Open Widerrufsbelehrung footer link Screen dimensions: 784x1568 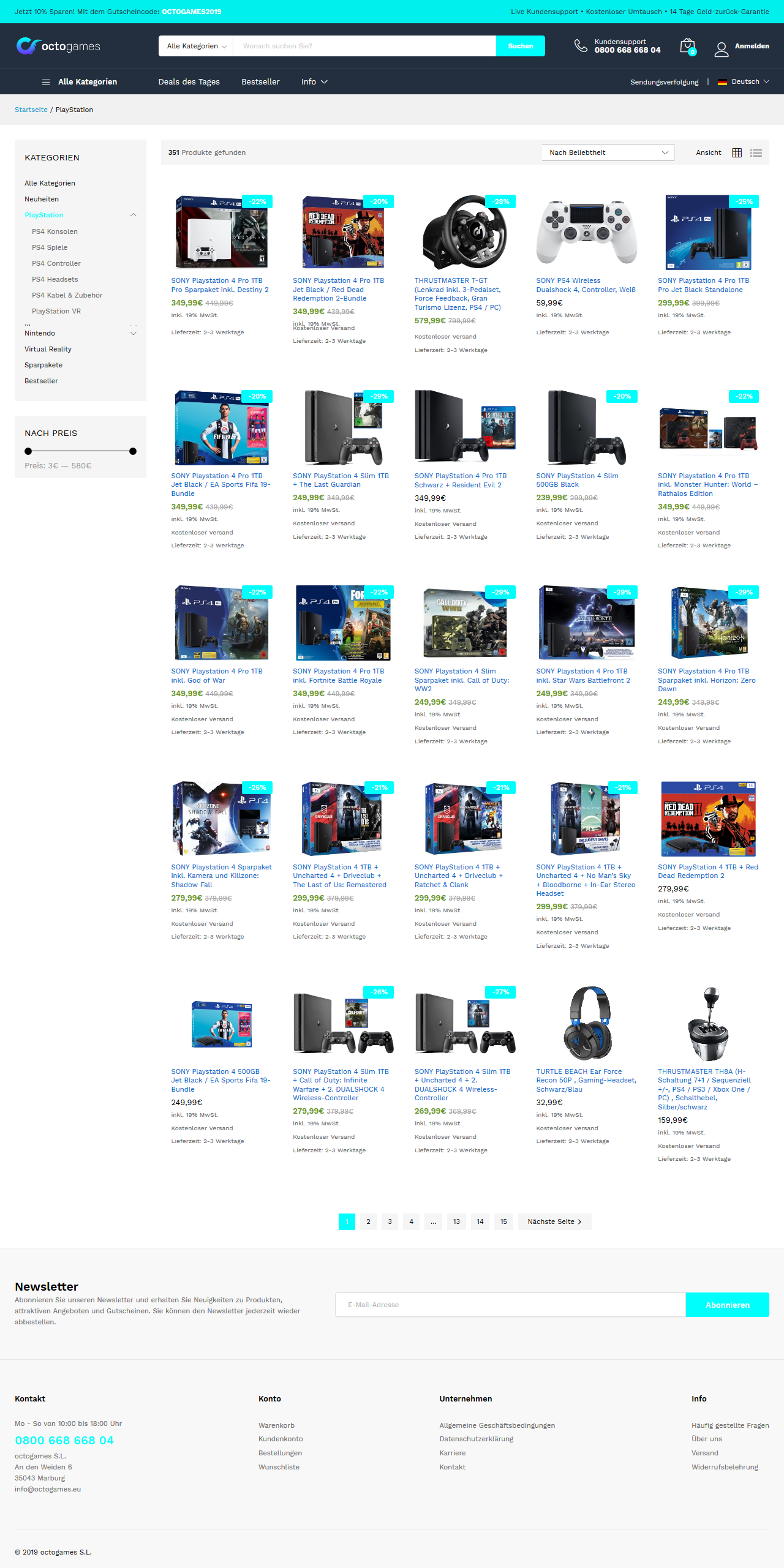coord(725,1467)
